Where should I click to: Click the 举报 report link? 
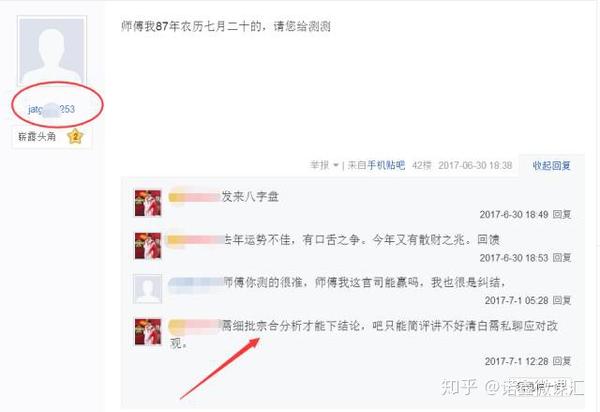click(320, 165)
